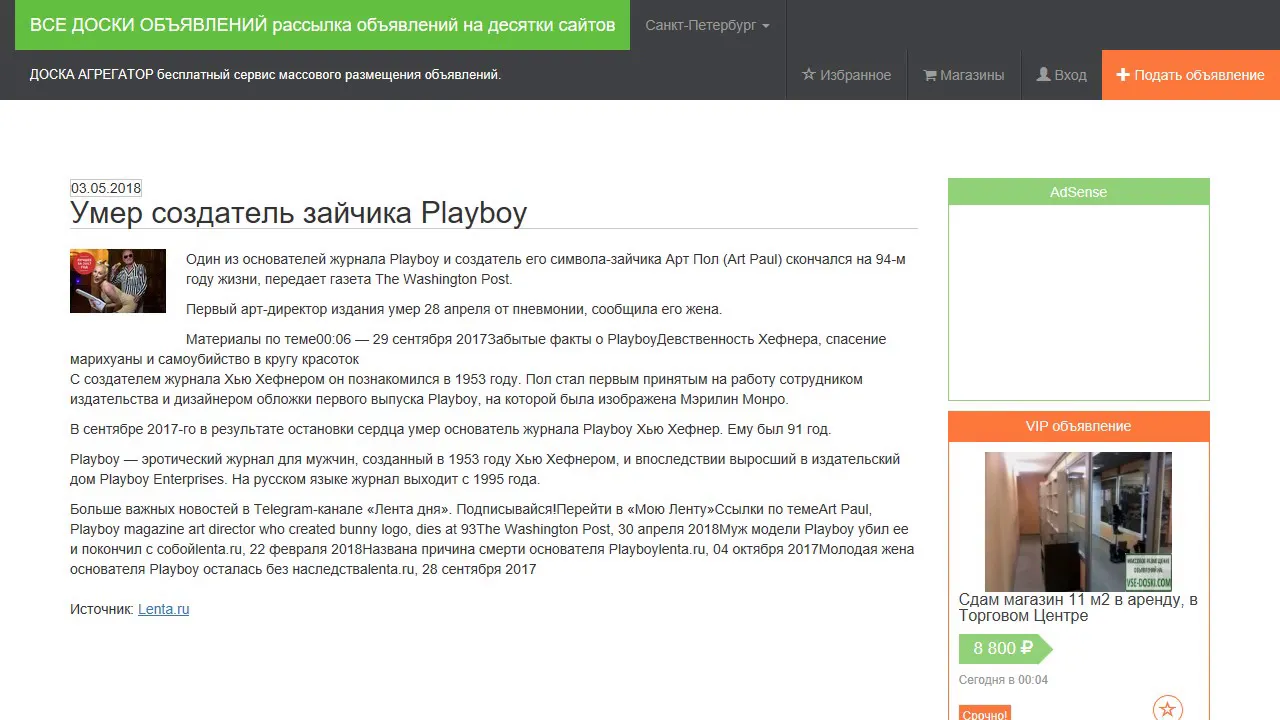This screenshot has width=1280, height=720.
Task: Open the Санкт-Петербург city dropdown
Action: point(708,25)
